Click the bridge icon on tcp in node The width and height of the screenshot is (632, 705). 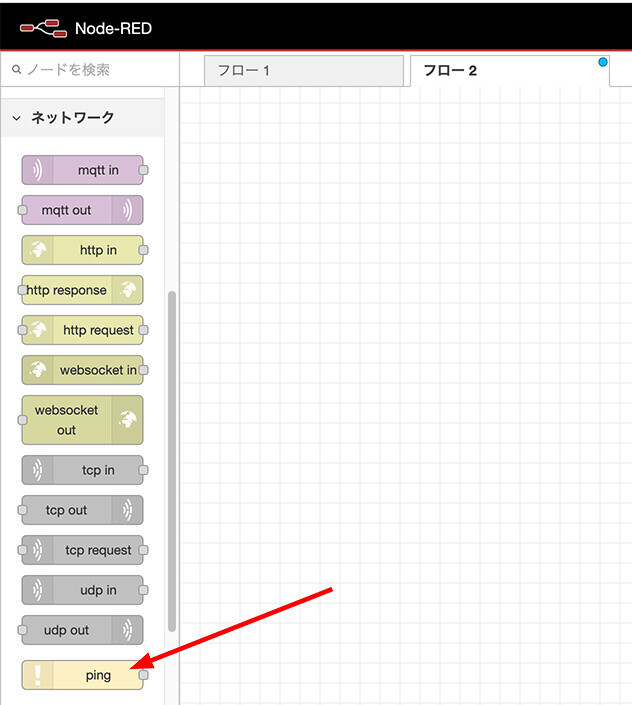tap(37, 470)
